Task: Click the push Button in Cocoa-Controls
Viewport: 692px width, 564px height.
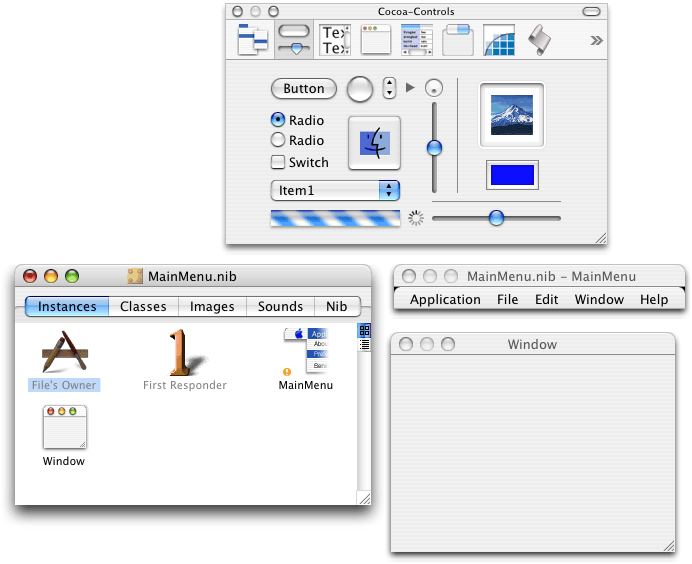Action: pos(304,89)
